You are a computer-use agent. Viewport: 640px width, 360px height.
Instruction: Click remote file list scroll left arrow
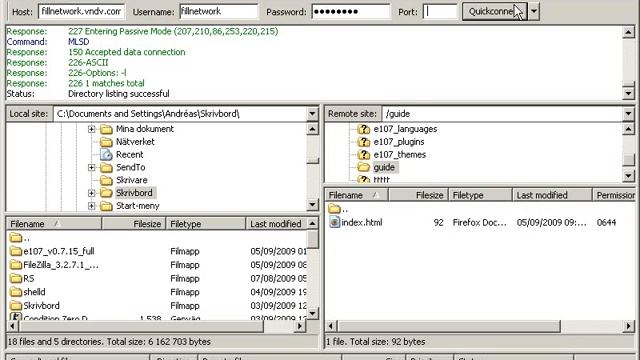(x=331, y=326)
